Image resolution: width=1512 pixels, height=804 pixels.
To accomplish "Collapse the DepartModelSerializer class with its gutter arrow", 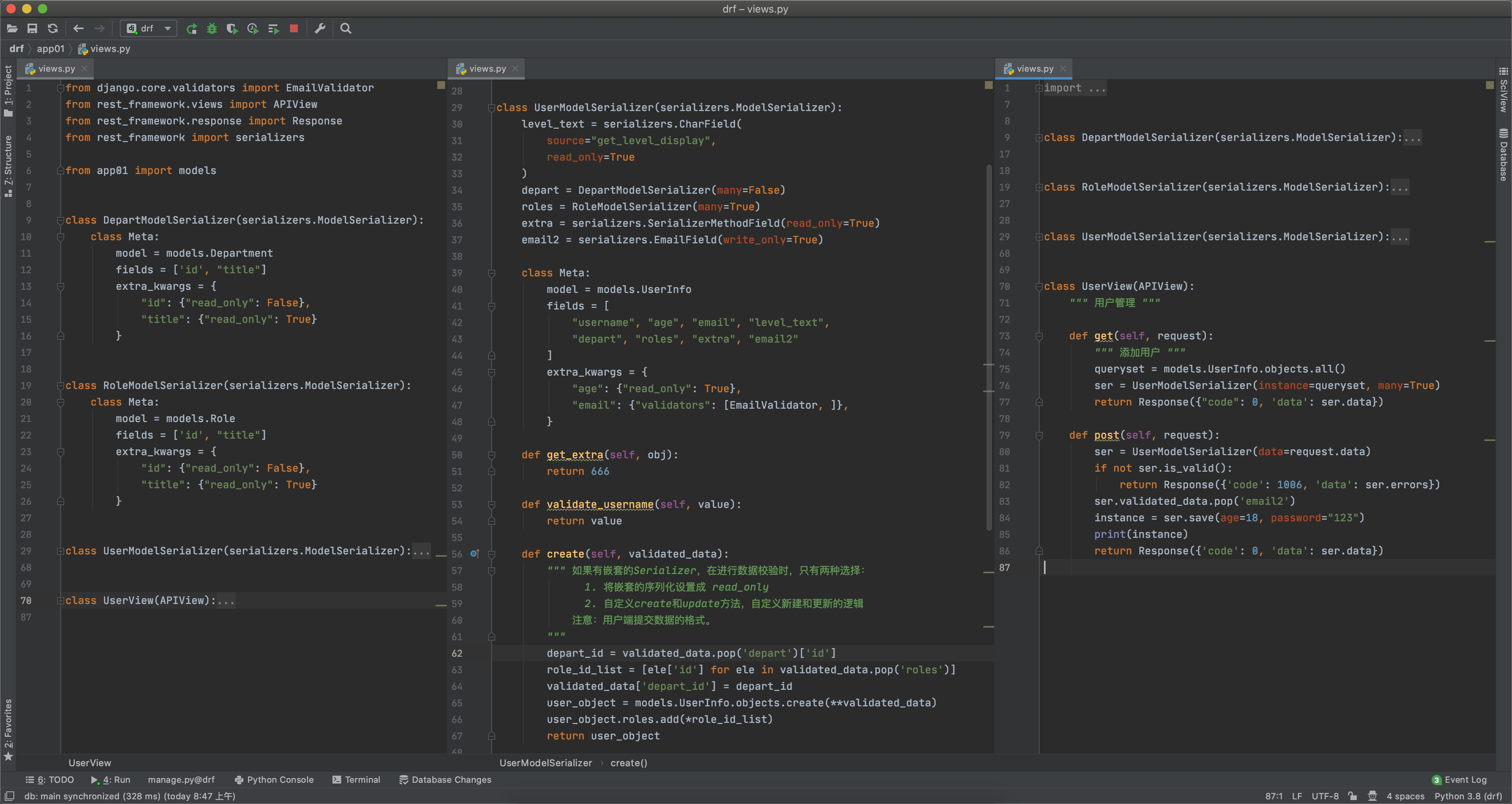I will point(60,220).
